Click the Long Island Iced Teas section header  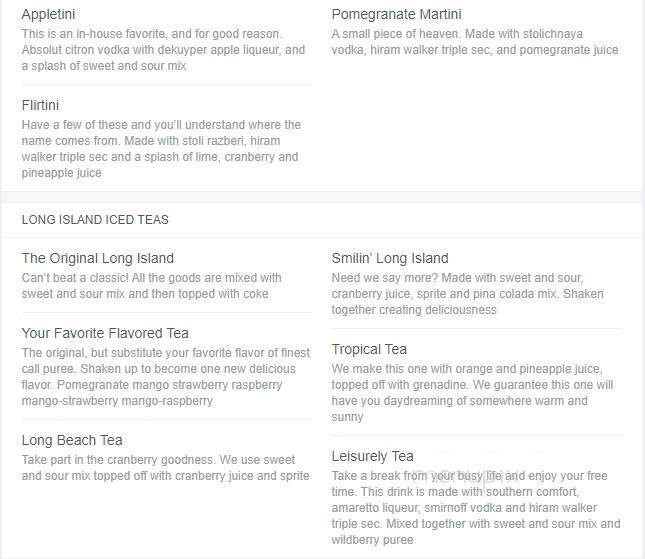click(x=95, y=220)
